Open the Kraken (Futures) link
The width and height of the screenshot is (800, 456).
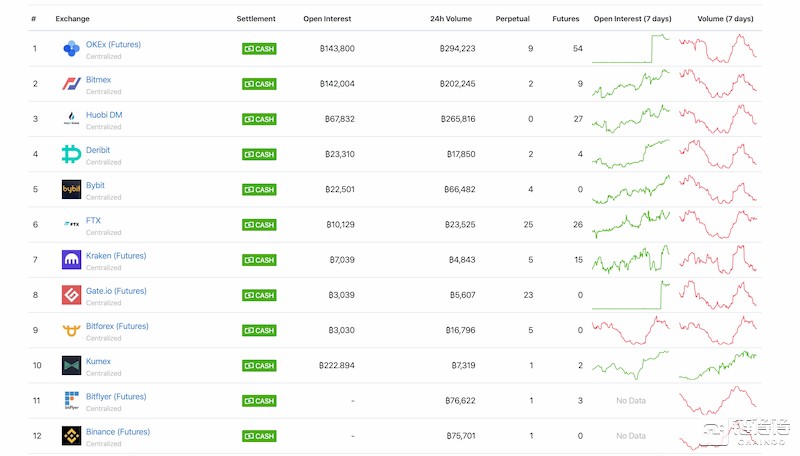click(116, 255)
